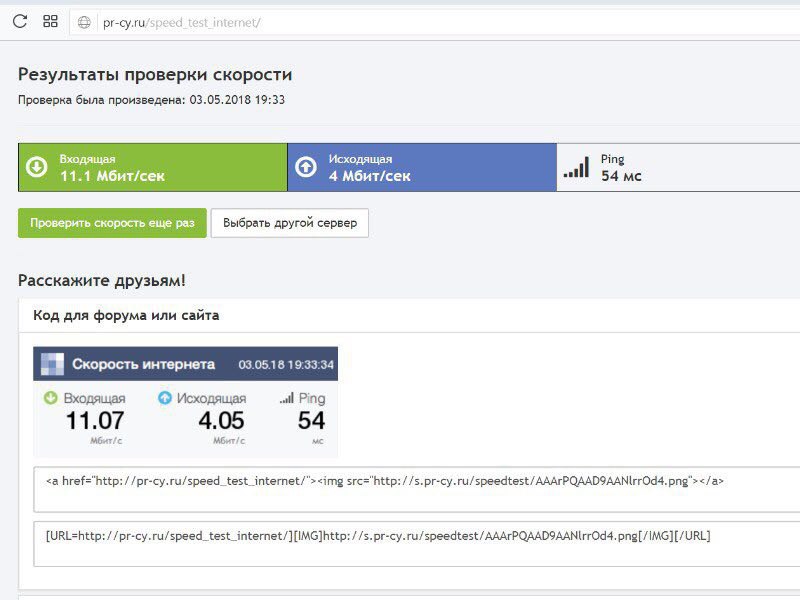Click the pixelated logo in speed banner

click(x=52, y=364)
